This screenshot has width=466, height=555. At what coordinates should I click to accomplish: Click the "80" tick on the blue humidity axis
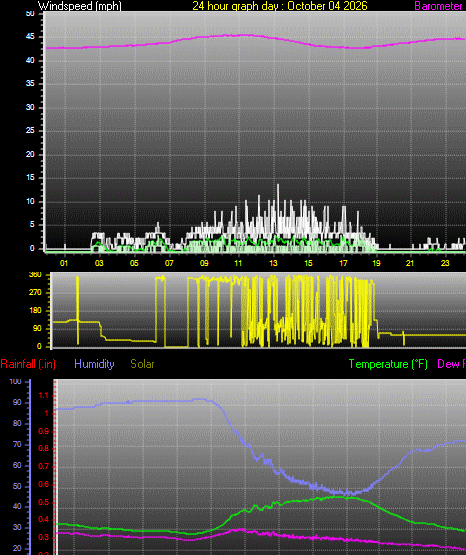click(x=17, y=423)
